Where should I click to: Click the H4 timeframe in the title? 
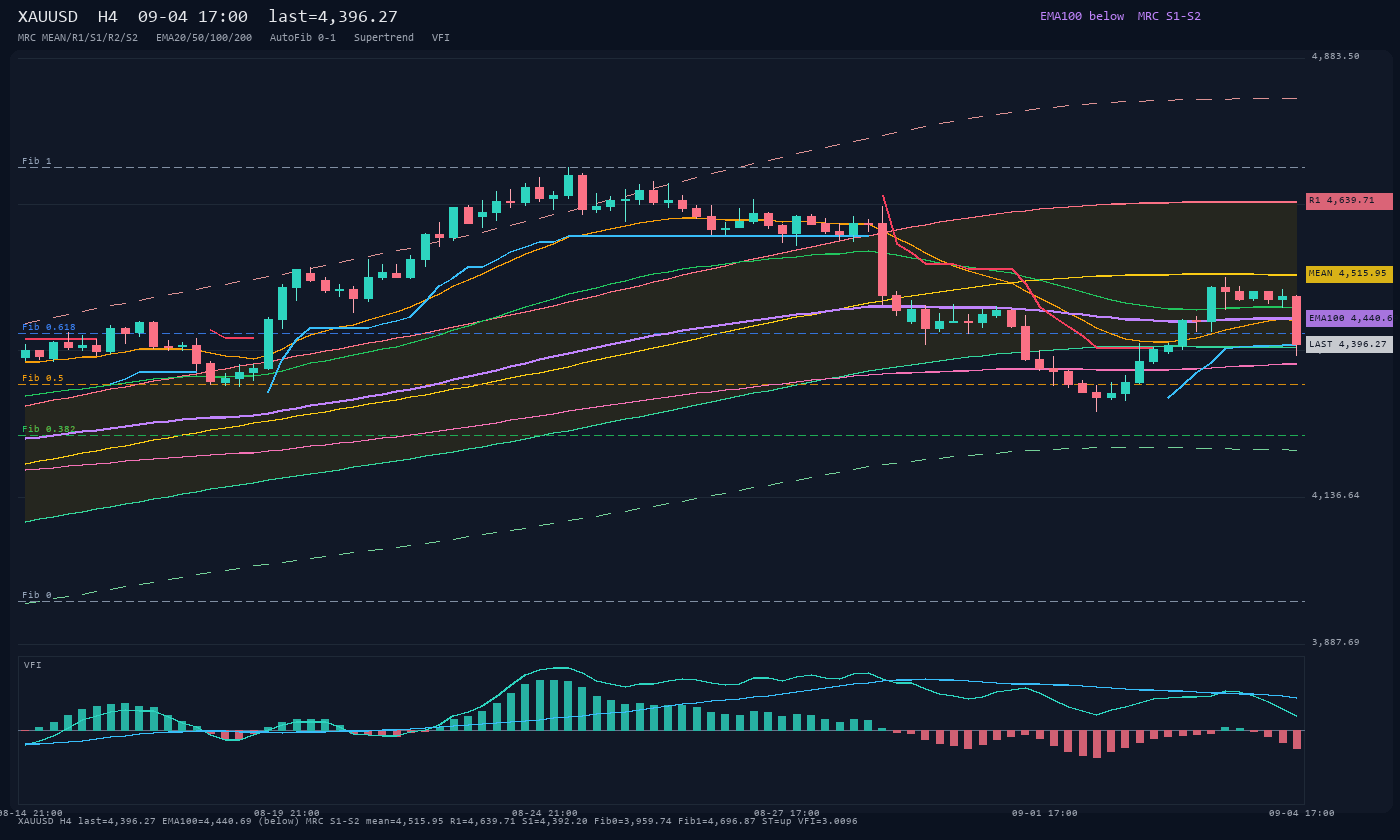[108, 17]
